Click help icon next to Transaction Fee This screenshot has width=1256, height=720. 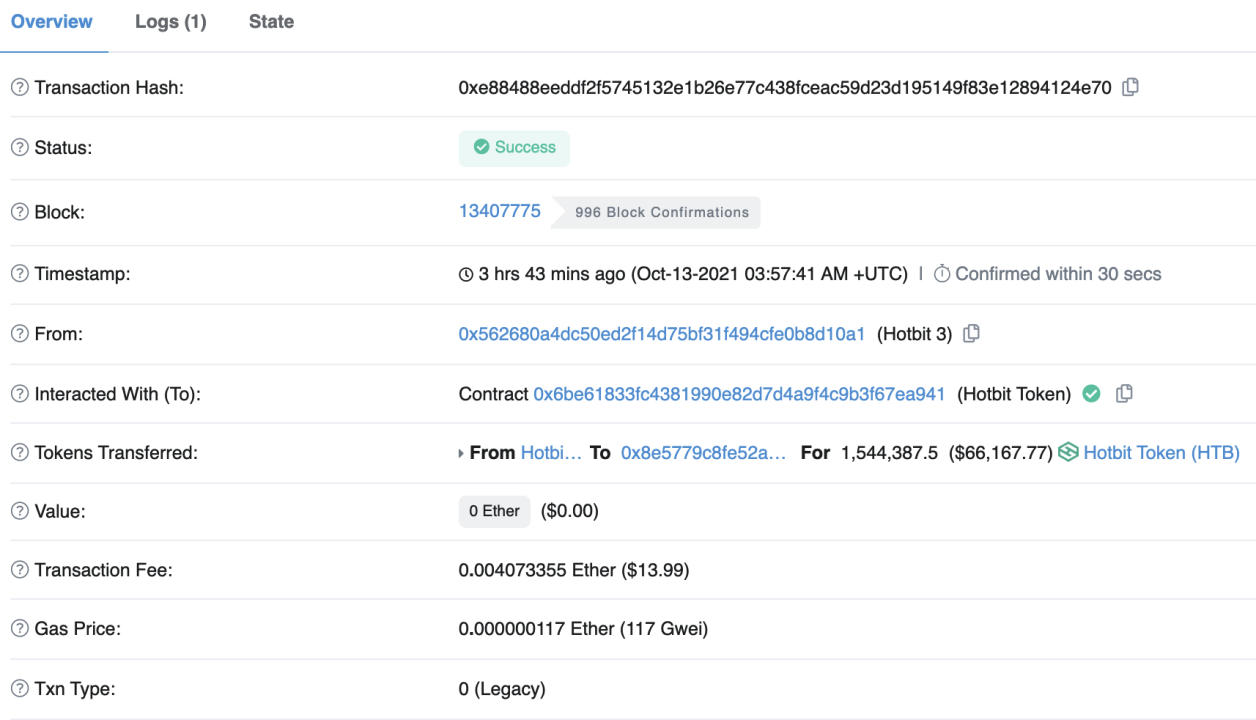click(x=19, y=570)
